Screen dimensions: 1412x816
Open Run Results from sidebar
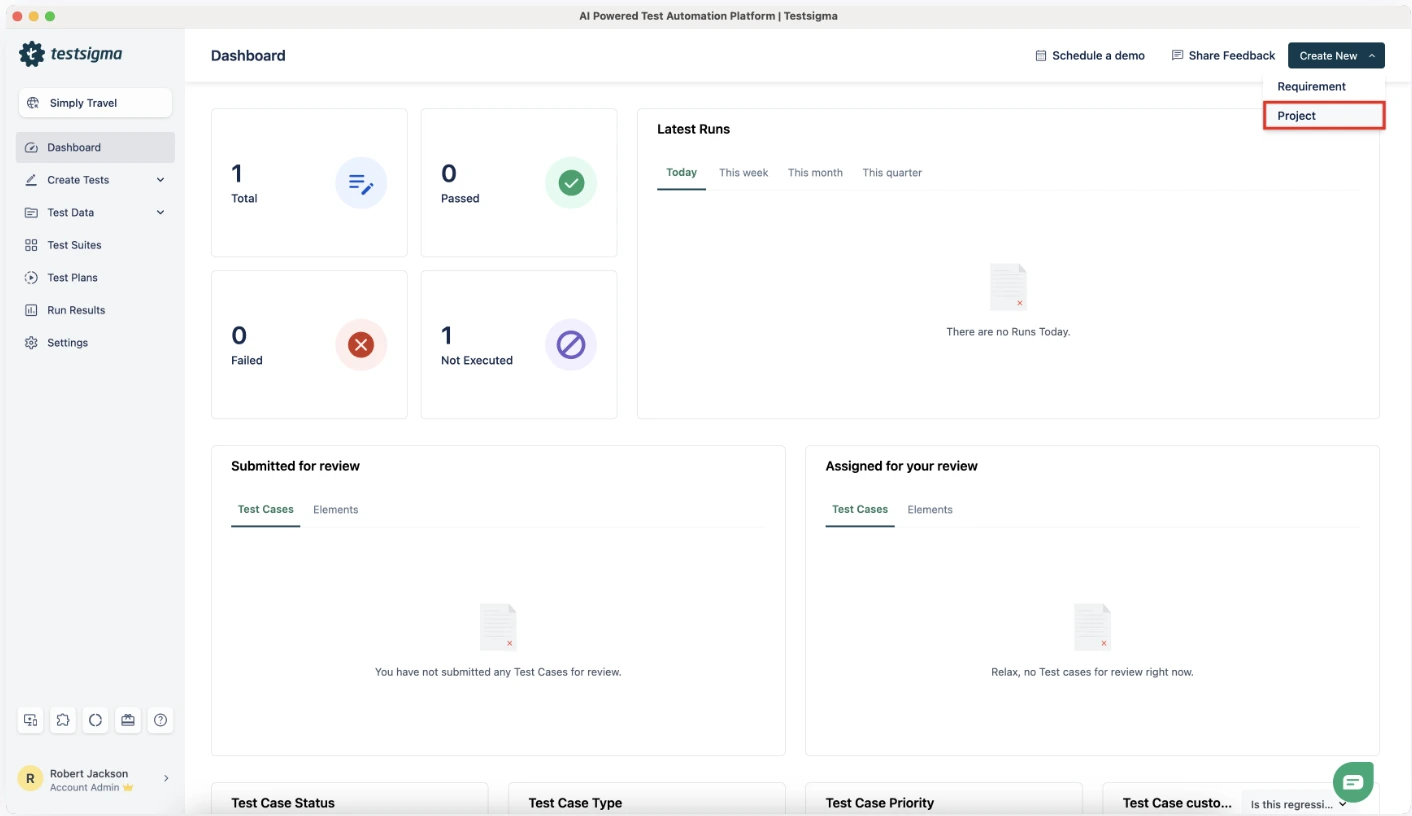(76, 310)
